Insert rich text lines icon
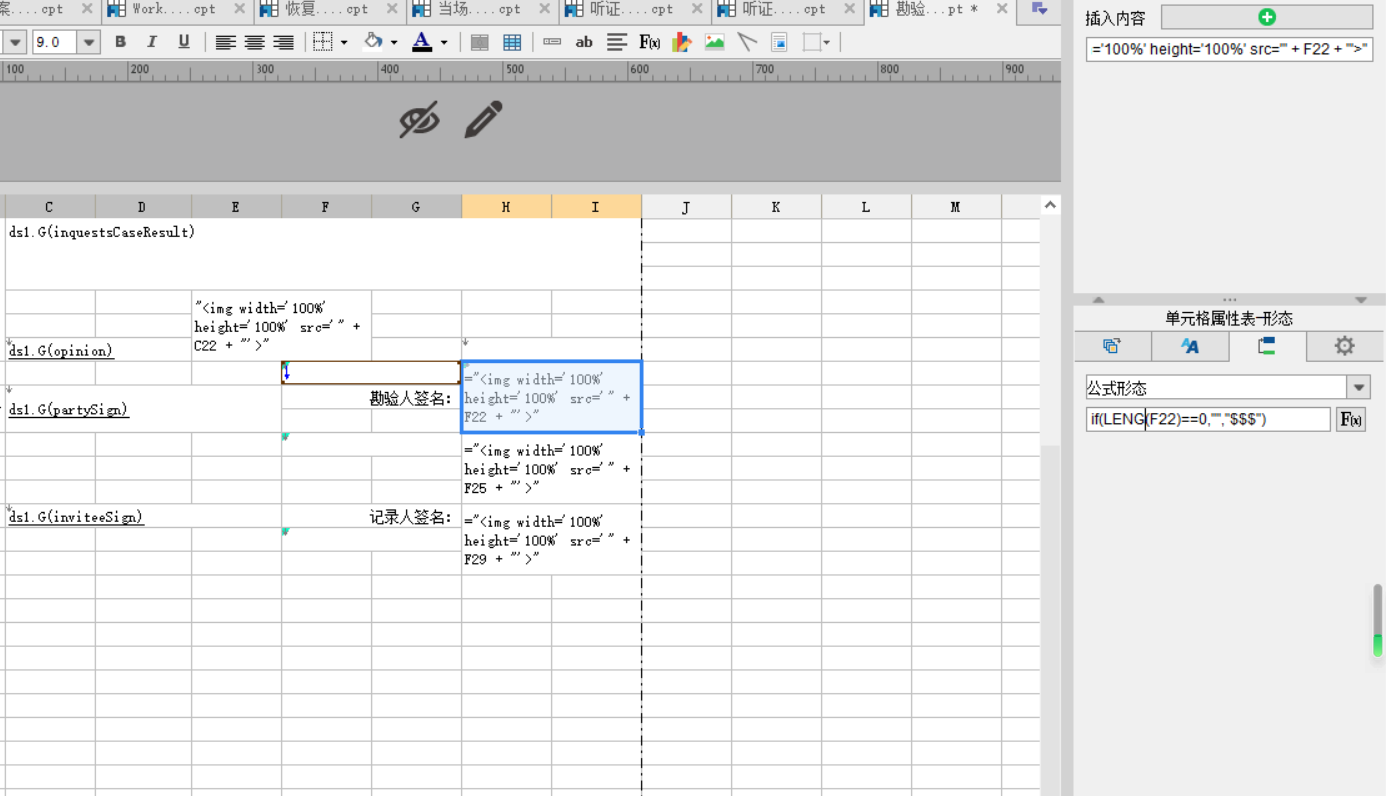1386x796 pixels. tap(617, 42)
